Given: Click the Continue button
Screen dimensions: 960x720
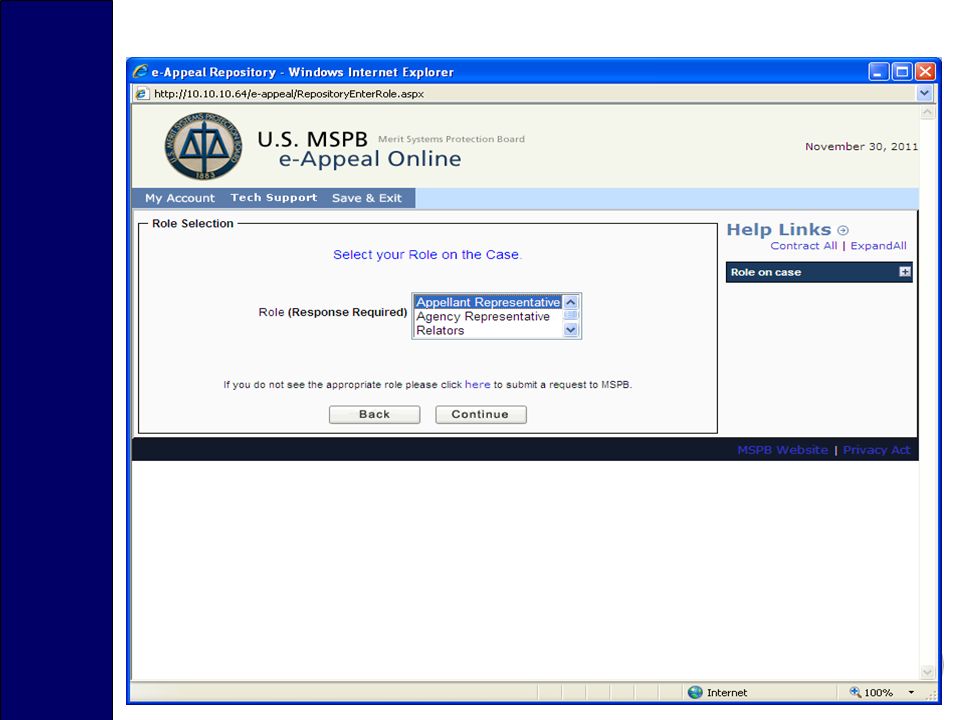Looking at the screenshot, I should point(481,414).
